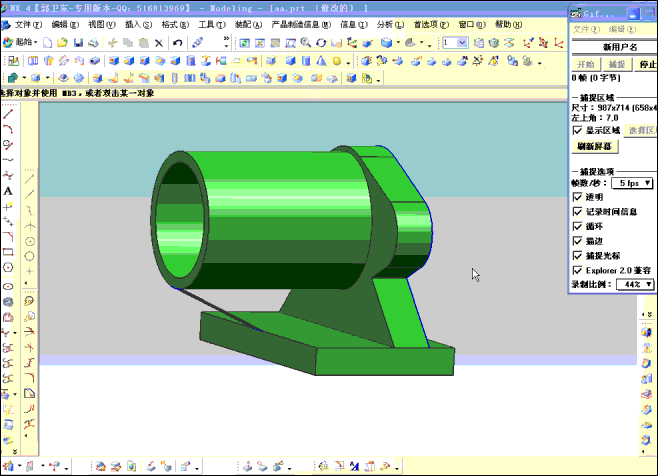The height and width of the screenshot is (476, 658).
Task: Click the New file icon
Action: pyautogui.click(x=47, y=42)
